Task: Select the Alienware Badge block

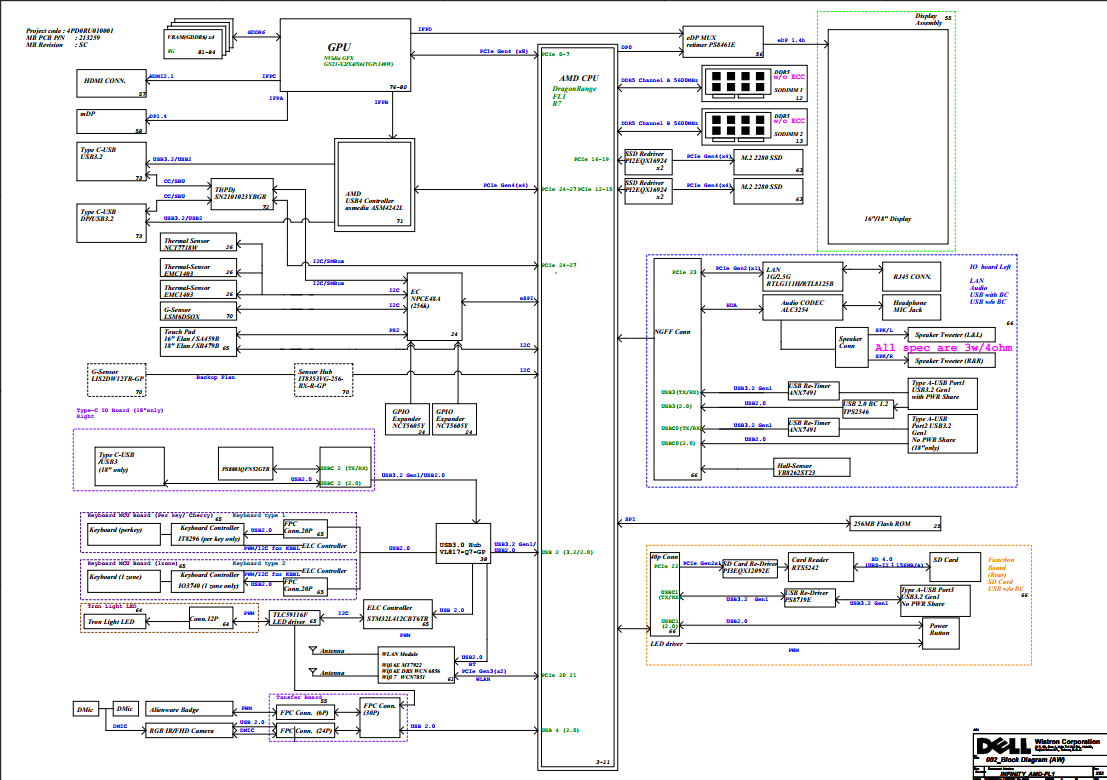Action: pos(191,709)
